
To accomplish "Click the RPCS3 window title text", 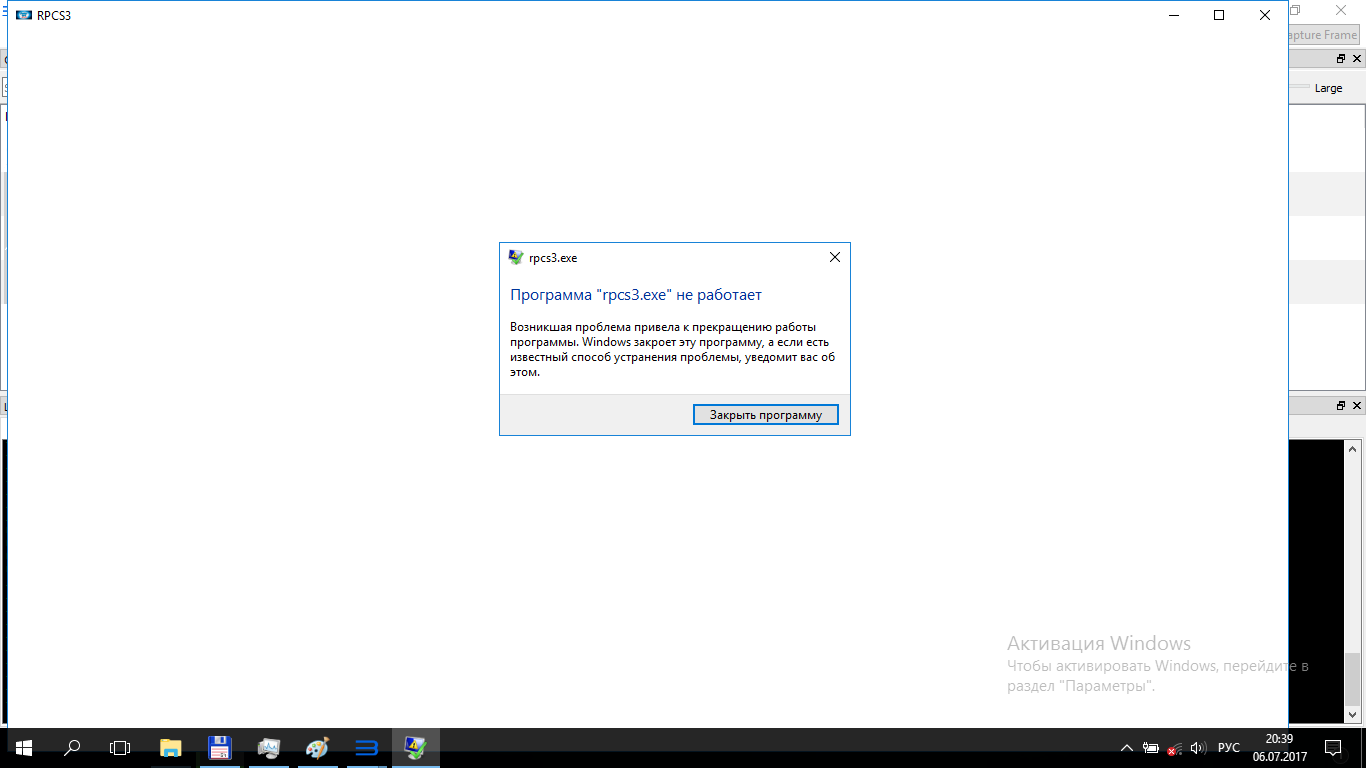I will click(54, 15).
